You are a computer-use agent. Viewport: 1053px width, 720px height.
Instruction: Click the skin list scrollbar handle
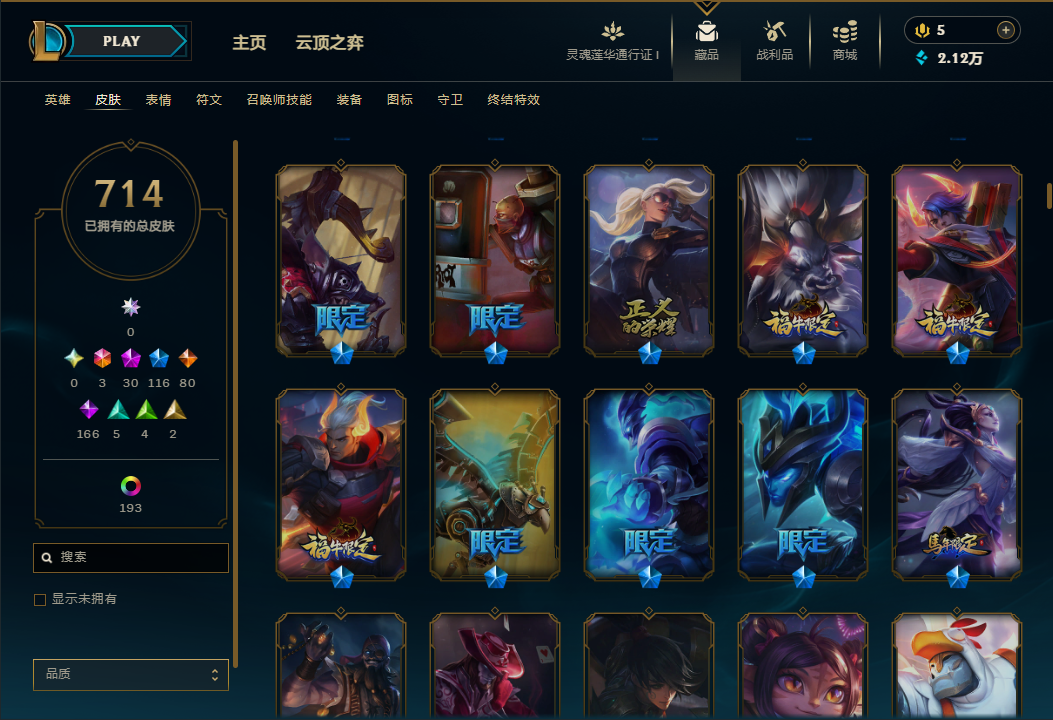click(x=1049, y=195)
